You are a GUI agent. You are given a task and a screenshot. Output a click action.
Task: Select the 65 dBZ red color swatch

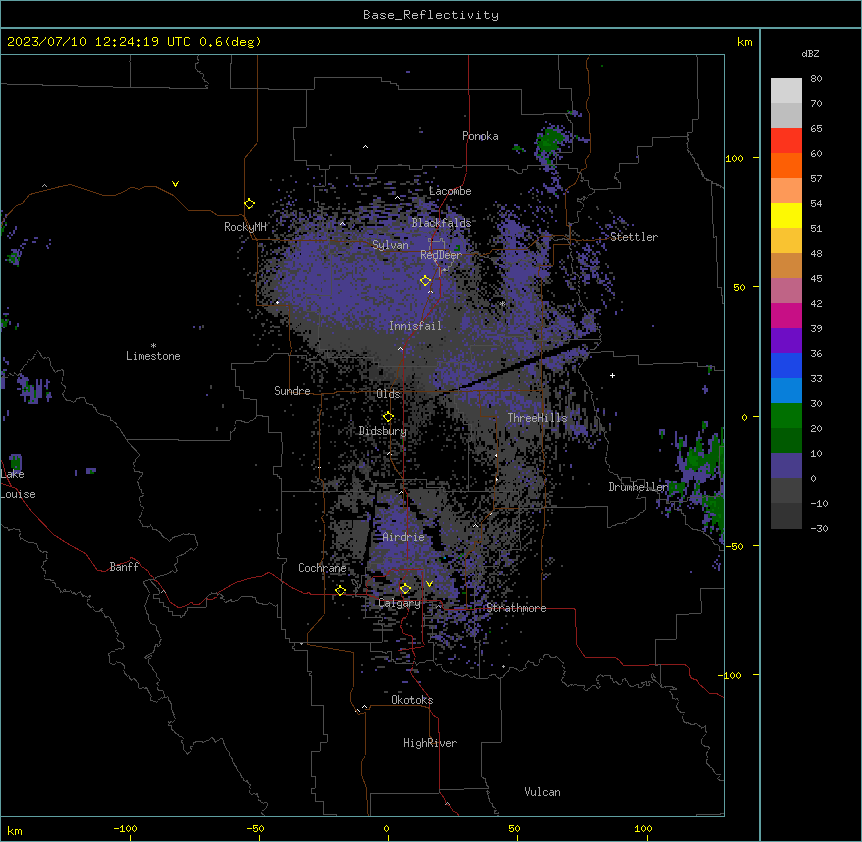[786, 140]
